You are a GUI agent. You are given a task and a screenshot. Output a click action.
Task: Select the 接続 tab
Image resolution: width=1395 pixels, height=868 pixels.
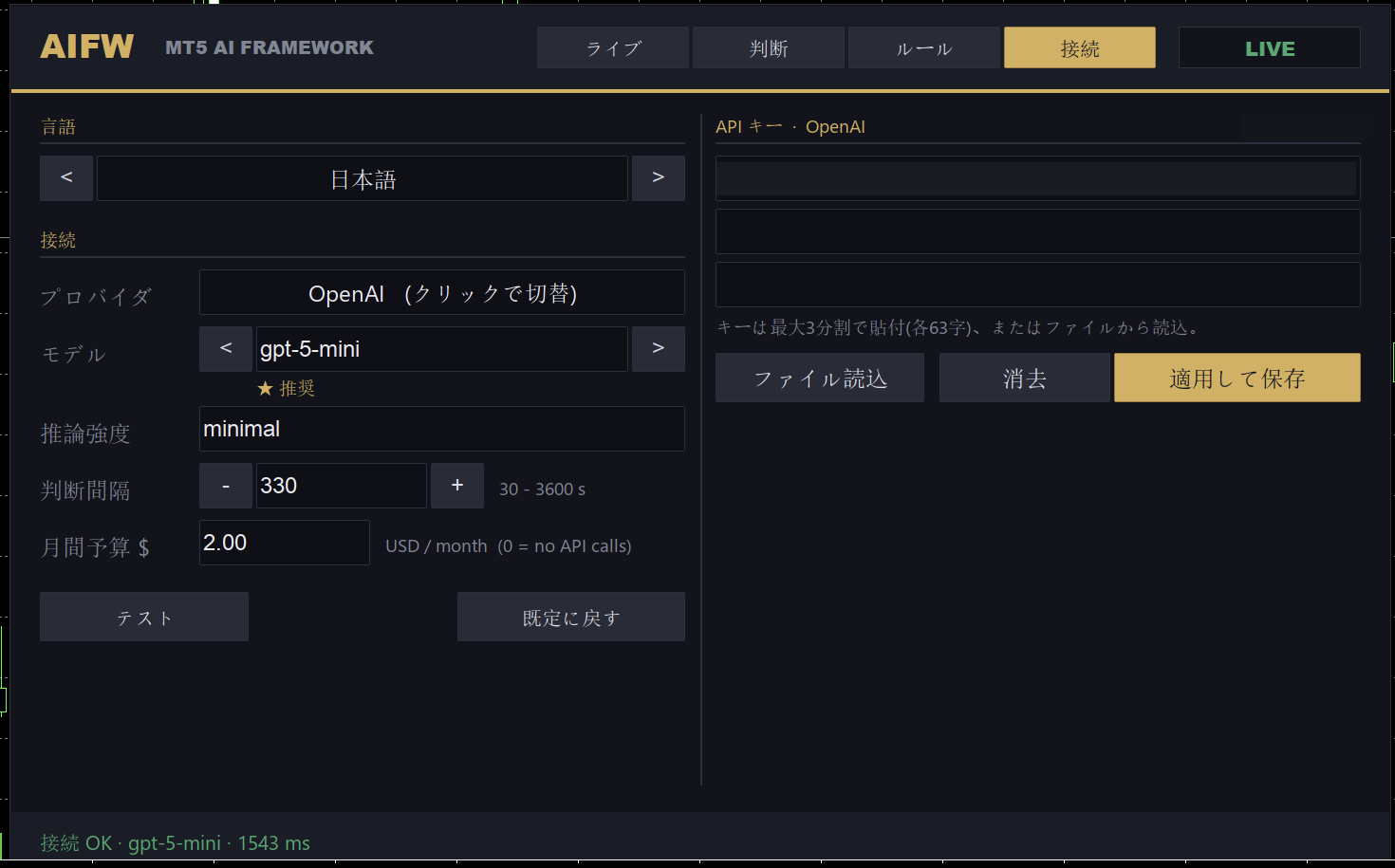(x=1080, y=47)
